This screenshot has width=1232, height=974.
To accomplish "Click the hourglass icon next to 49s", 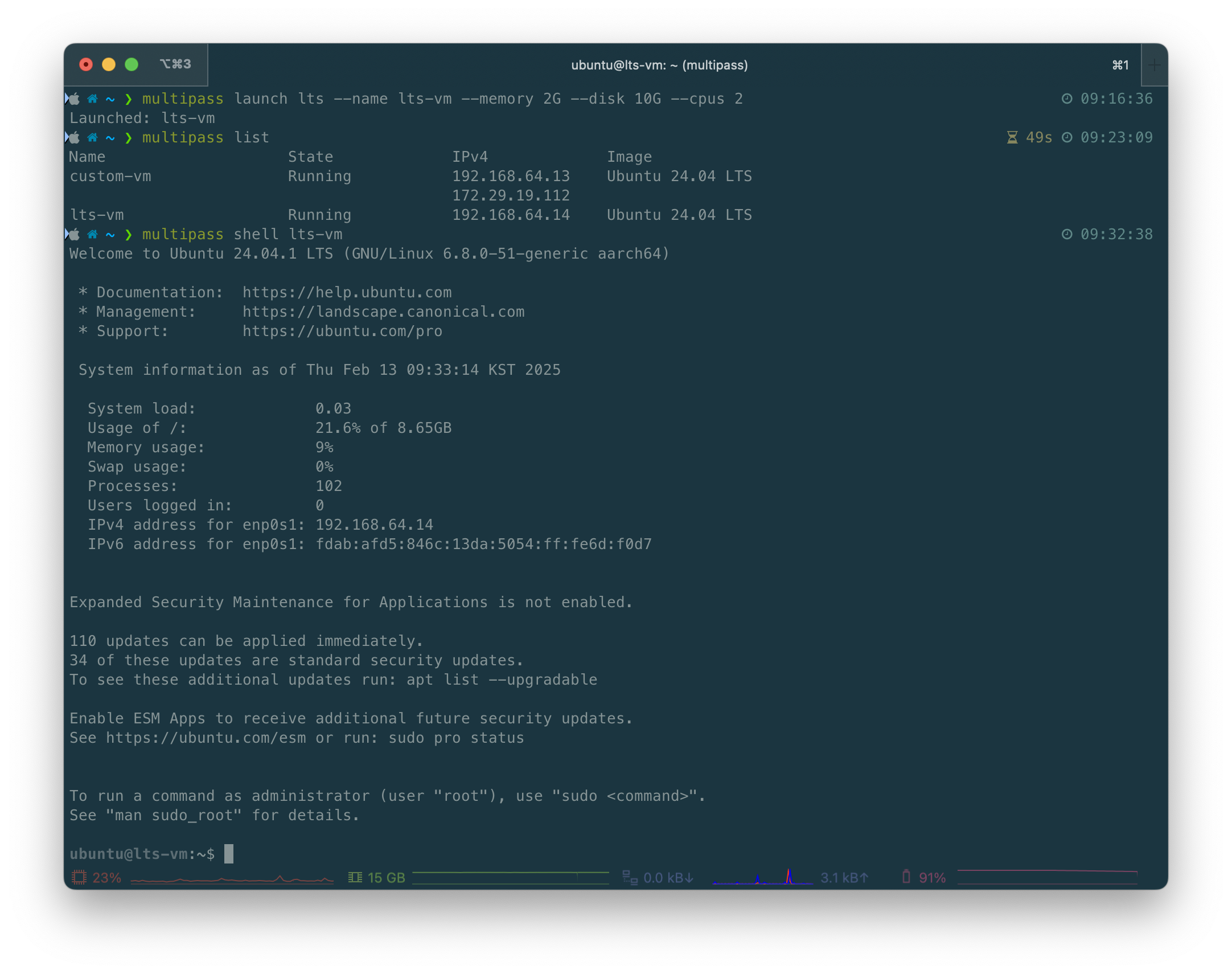I will click(1012, 137).
